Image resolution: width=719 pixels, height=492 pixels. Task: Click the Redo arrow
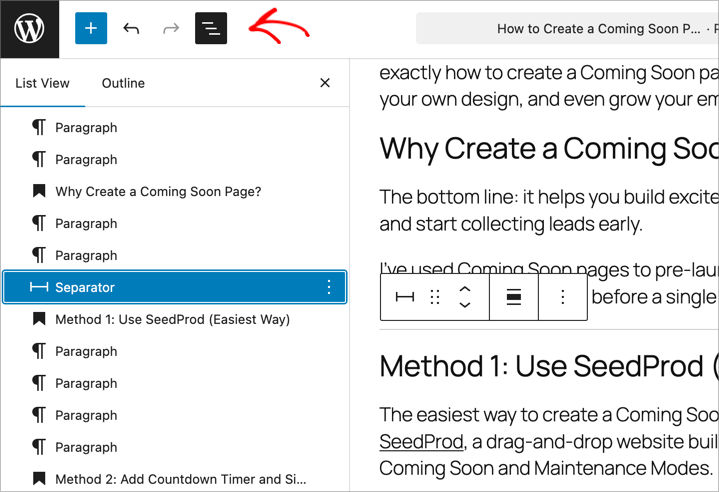171,28
